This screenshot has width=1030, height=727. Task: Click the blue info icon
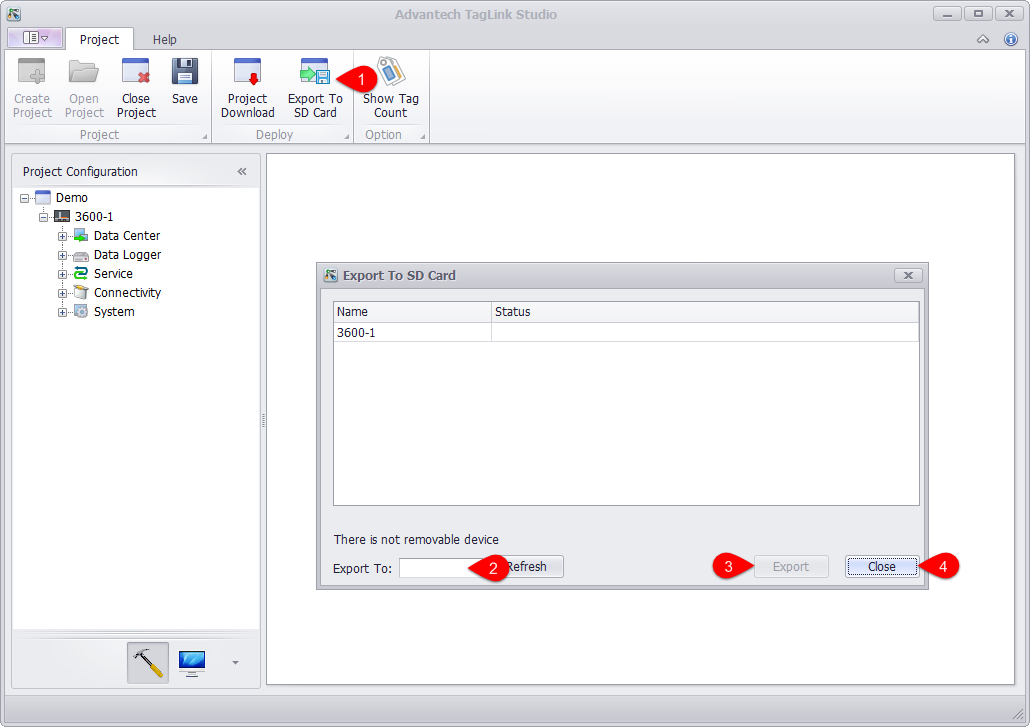coord(1010,39)
